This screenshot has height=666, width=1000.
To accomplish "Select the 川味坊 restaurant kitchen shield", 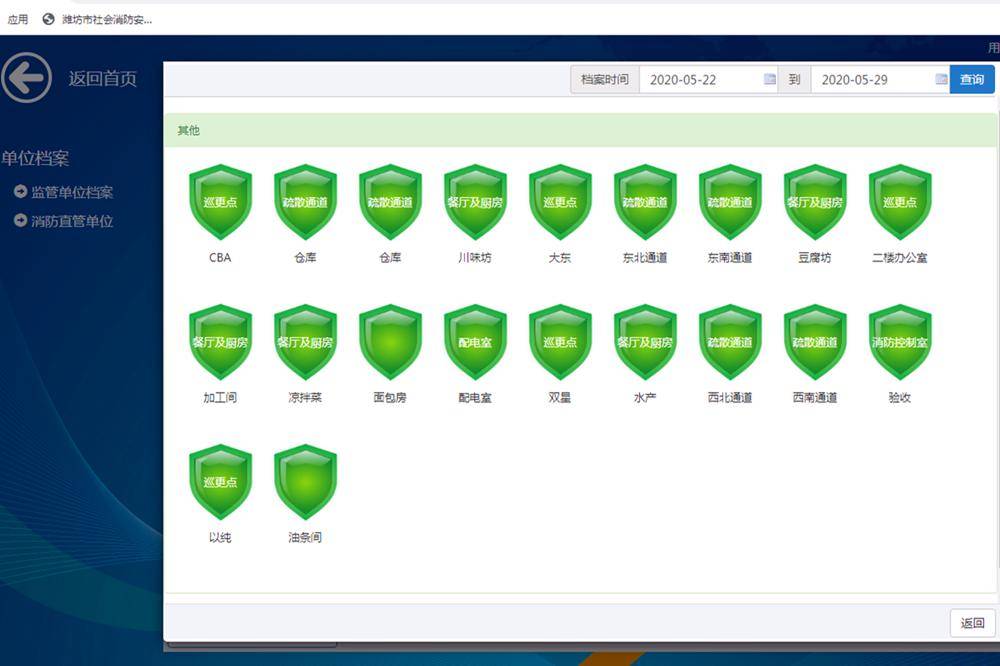I will click(x=475, y=202).
